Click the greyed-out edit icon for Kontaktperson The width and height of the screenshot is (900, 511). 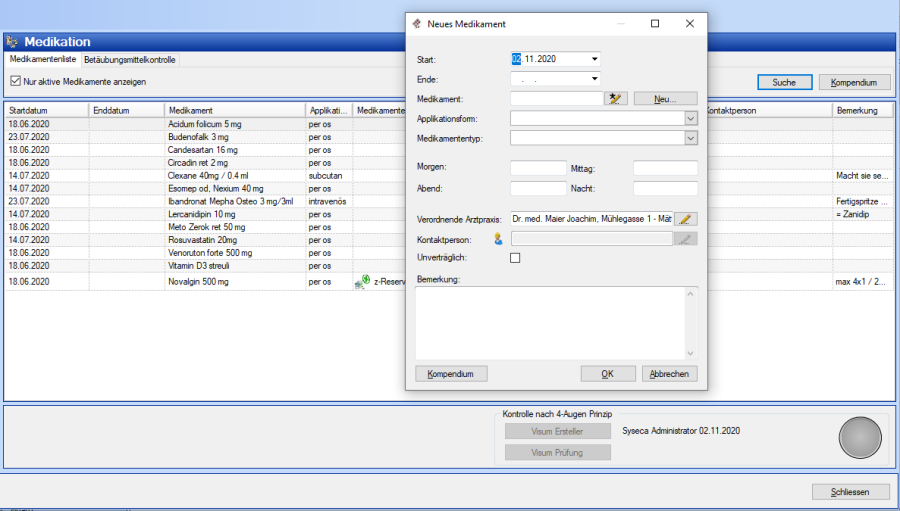(x=685, y=239)
